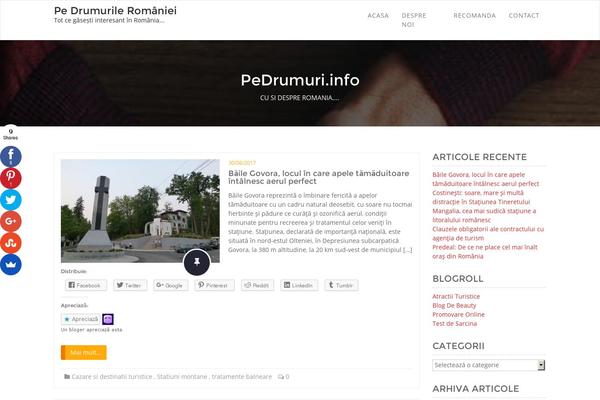Click the dark pushpin sticky-post icon
Screen dimensions: 600x400
(197, 263)
